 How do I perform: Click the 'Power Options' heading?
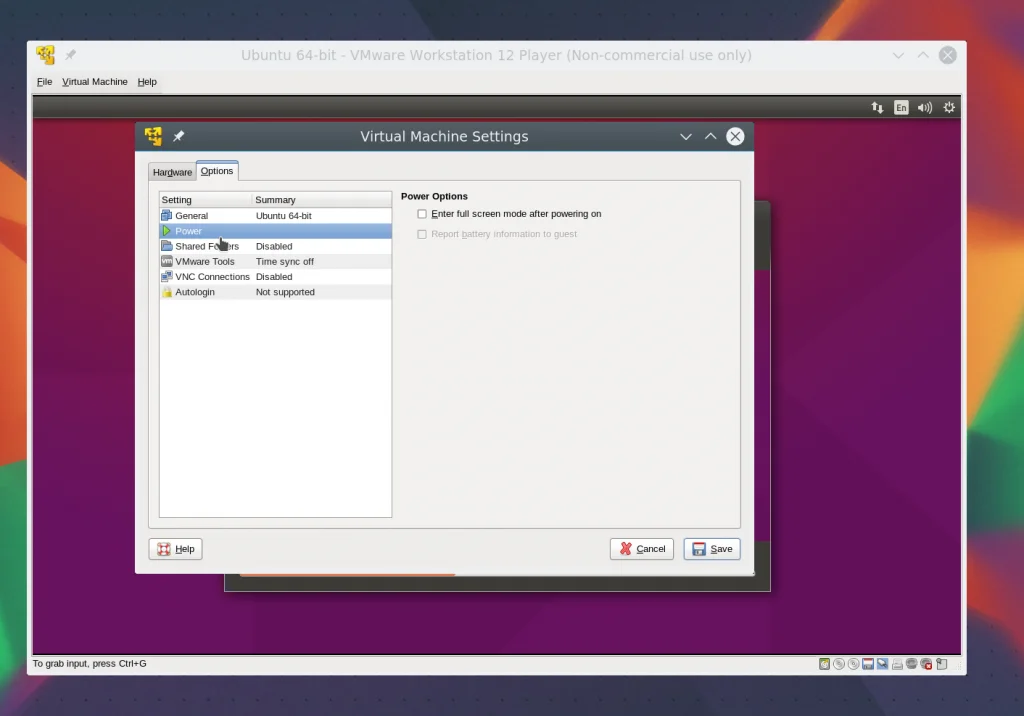click(434, 196)
